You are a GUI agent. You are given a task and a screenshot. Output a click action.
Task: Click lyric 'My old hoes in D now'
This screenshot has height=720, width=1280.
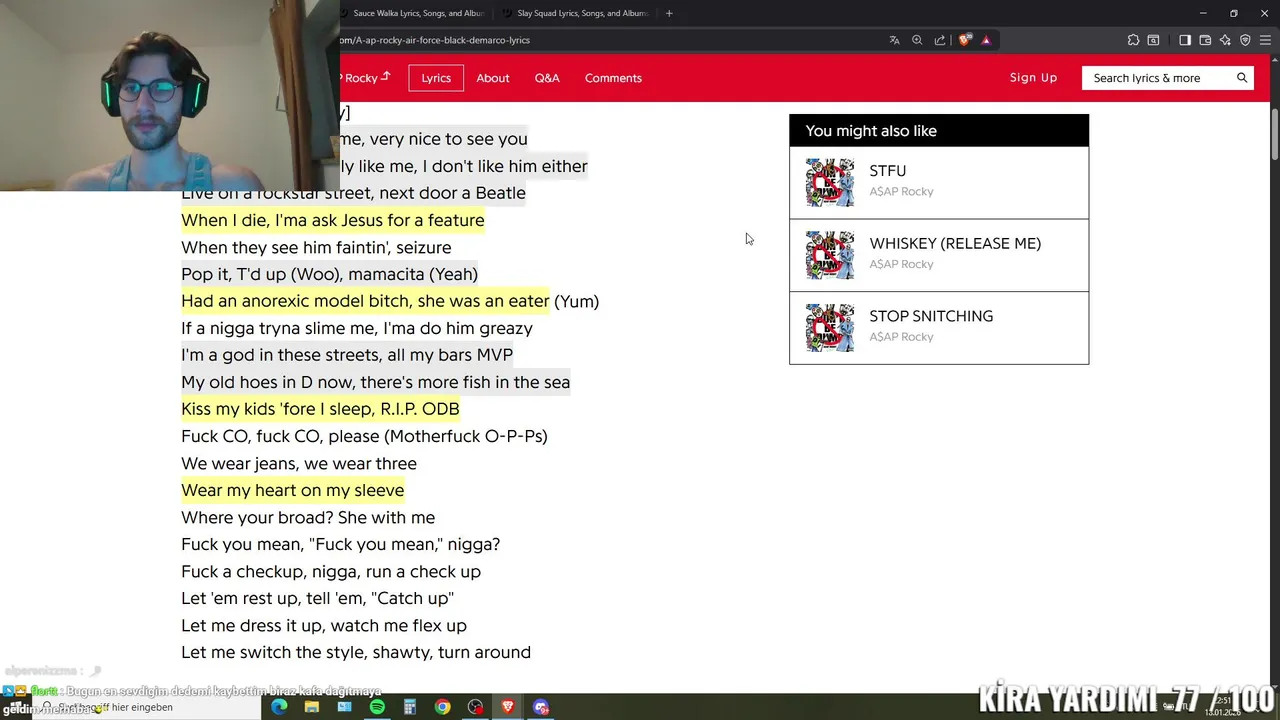click(x=376, y=382)
